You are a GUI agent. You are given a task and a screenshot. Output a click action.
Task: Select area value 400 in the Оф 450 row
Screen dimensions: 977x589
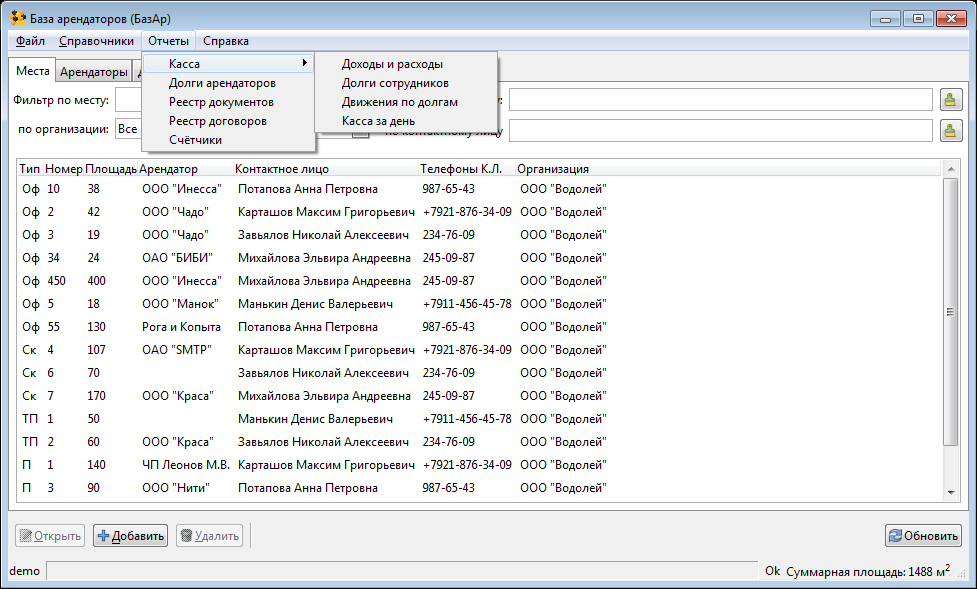click(97, 281)
